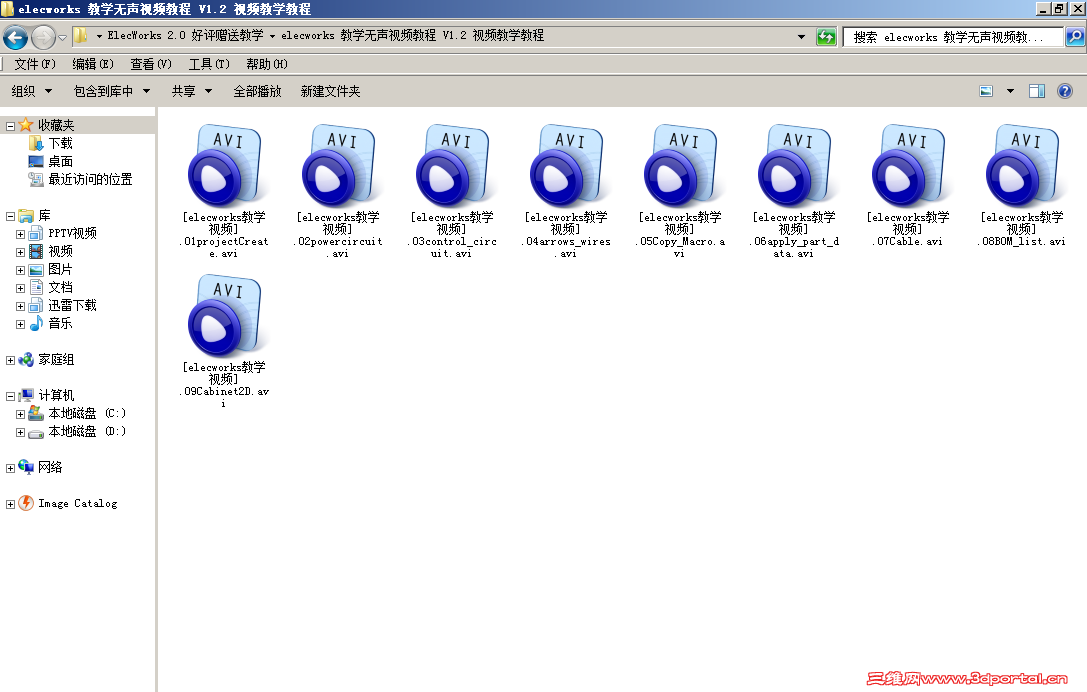
Task: Select the 07Cable.avi video icon
Action: pos(908,166)
